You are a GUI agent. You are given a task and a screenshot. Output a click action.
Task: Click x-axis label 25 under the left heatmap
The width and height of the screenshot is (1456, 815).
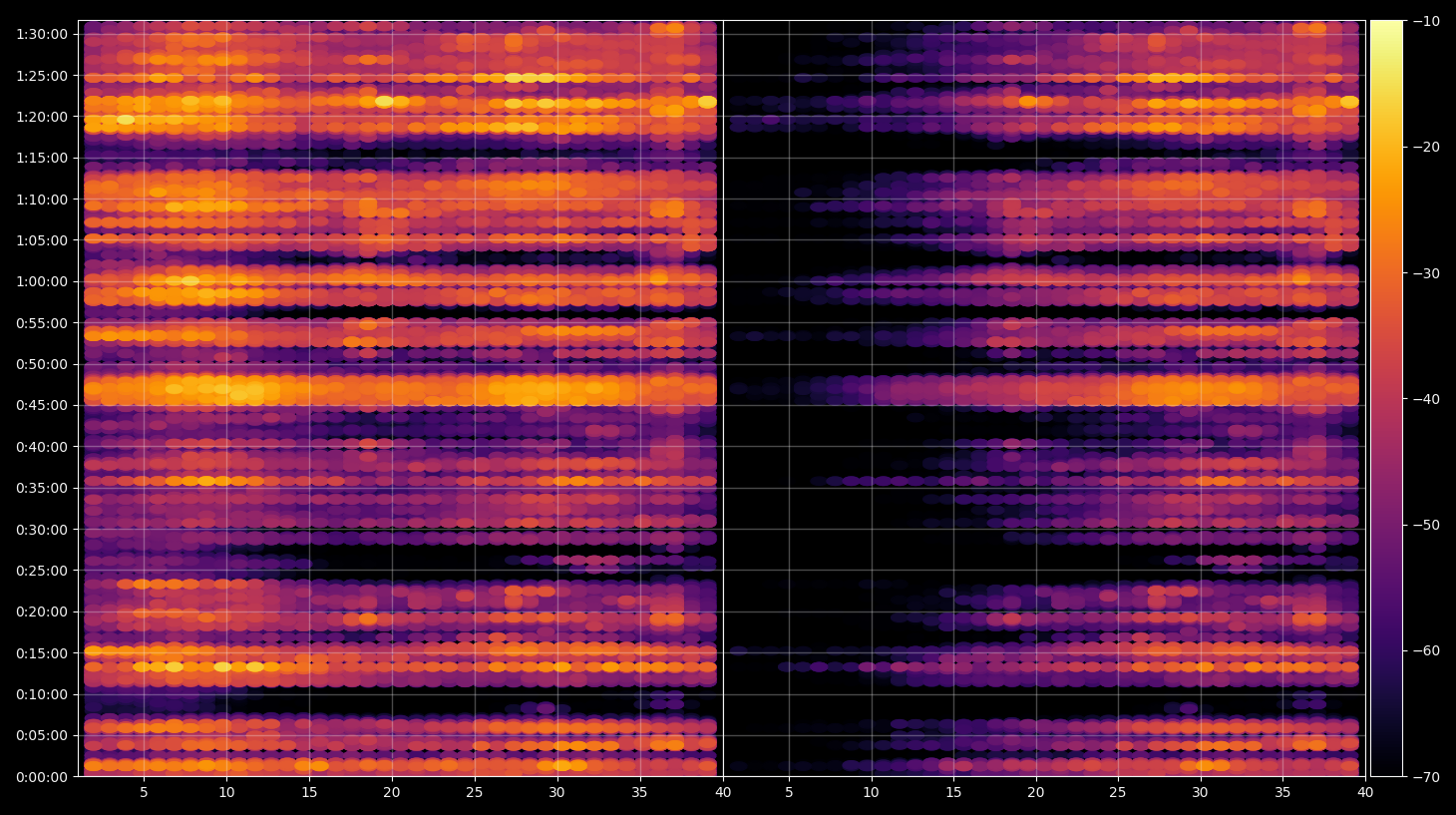tap(475, 793)
